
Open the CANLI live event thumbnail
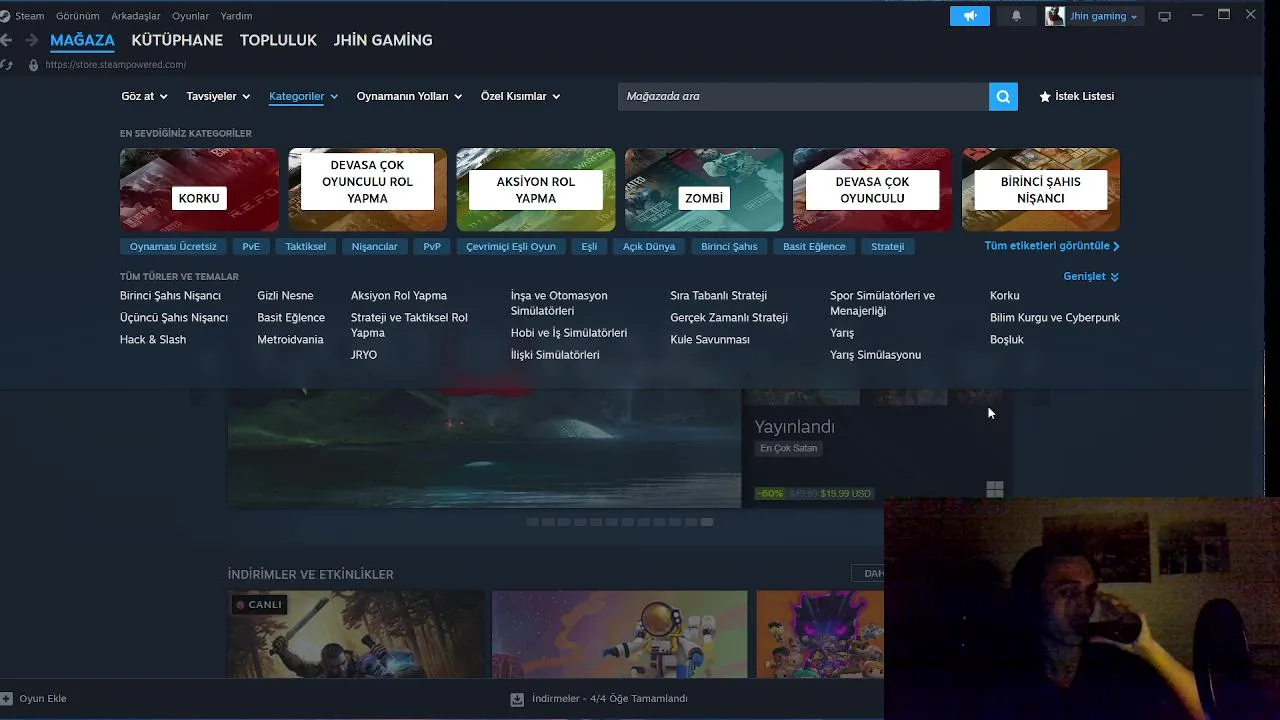(356, 634)
